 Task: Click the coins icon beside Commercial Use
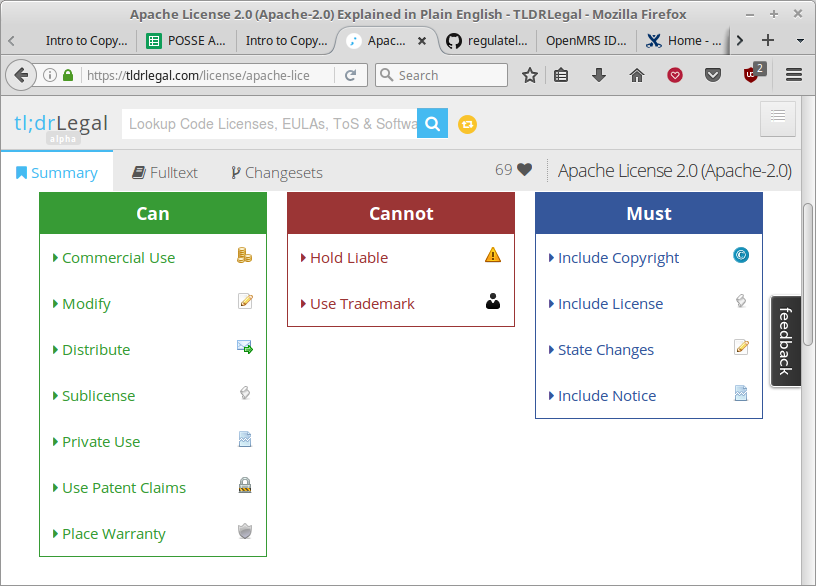click(x=245, y=256)
